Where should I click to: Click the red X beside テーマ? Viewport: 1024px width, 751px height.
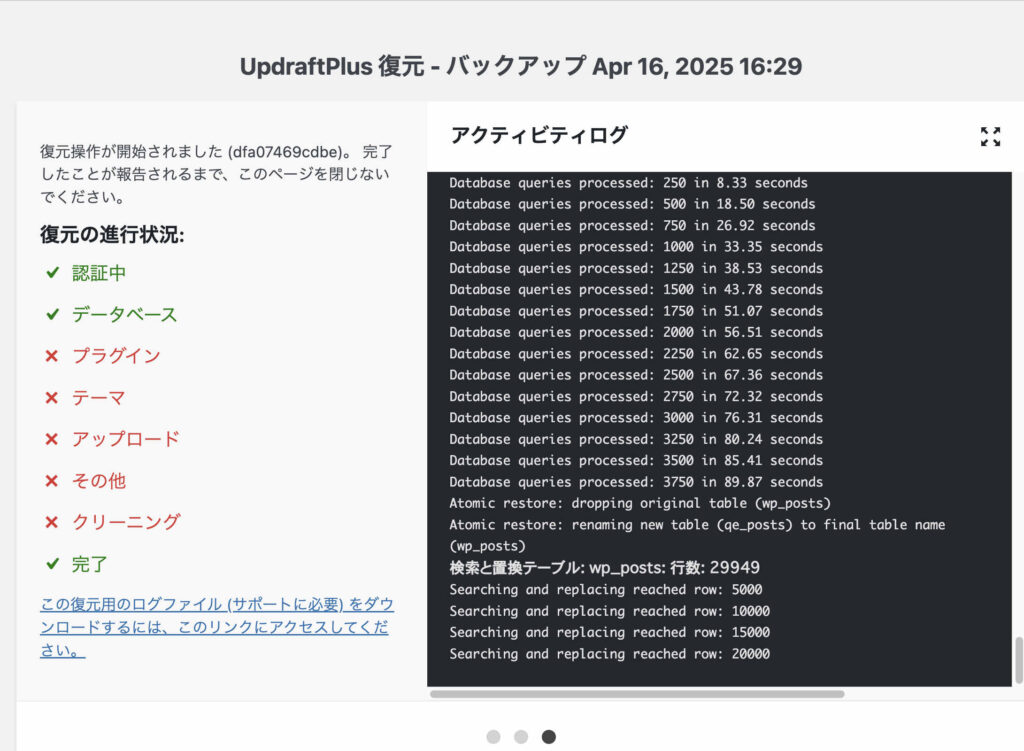pos(52,398)
